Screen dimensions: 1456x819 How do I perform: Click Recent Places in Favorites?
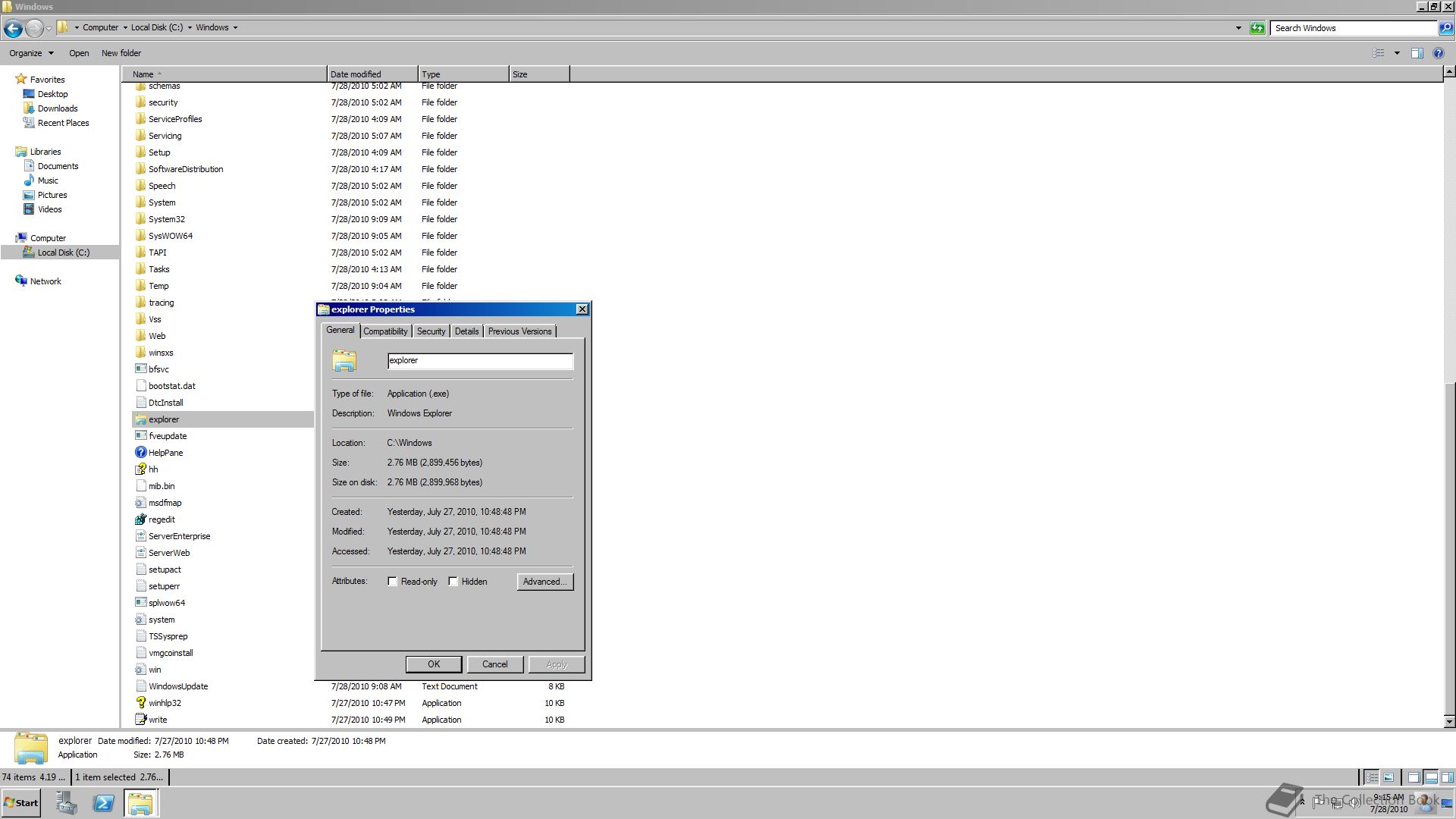(64, 123)
